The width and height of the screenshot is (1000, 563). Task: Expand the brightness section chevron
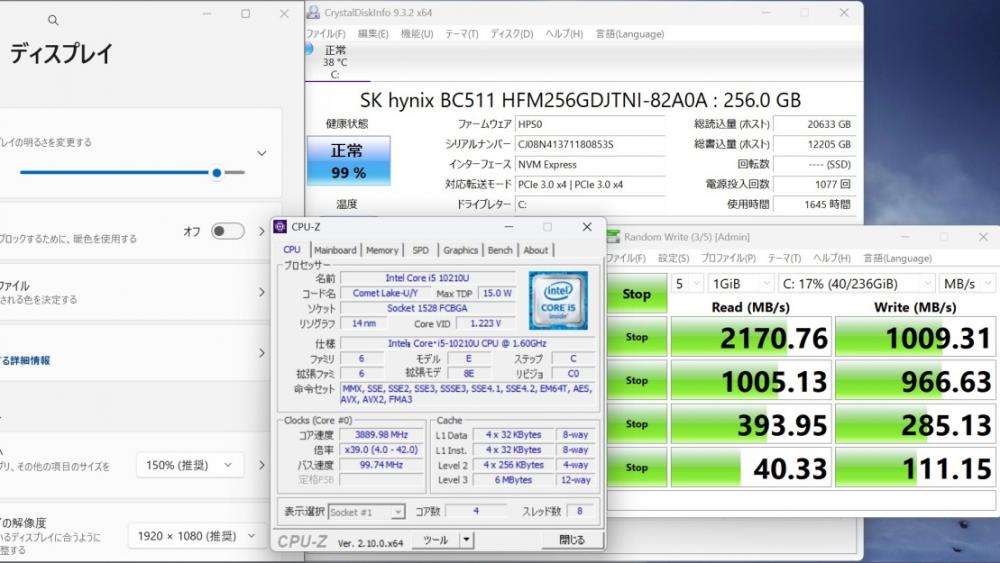262,153
